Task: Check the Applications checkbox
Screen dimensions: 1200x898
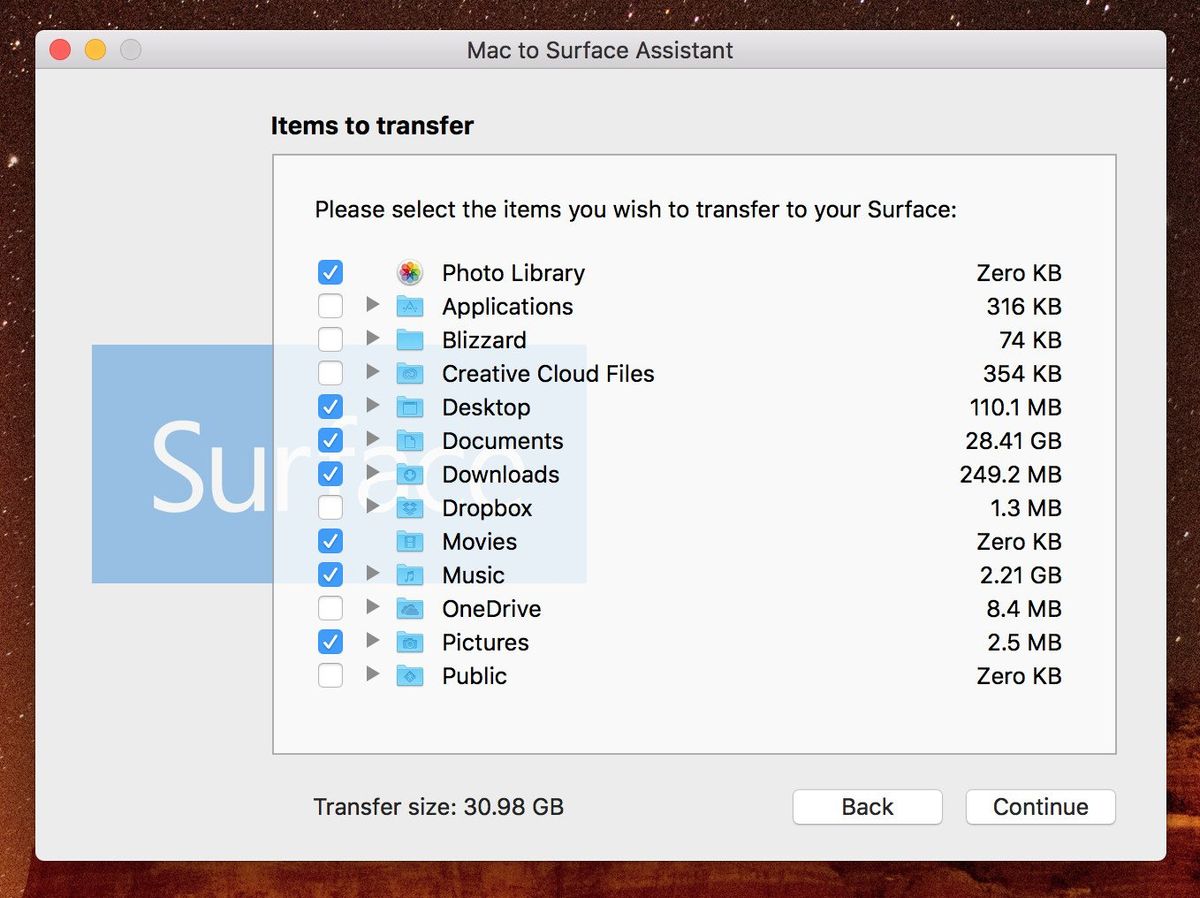Action: (x=330, y=306)
